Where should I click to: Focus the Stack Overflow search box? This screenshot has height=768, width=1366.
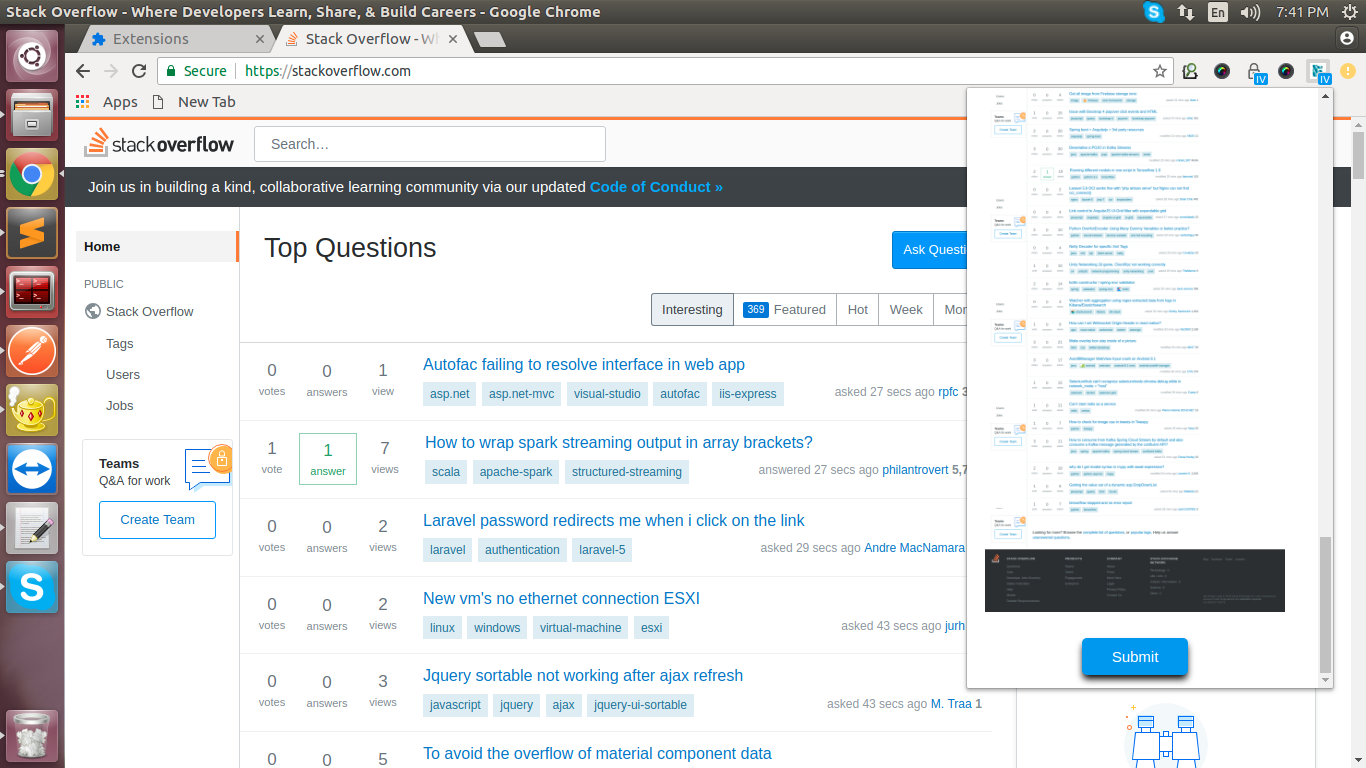click(430, 144)
